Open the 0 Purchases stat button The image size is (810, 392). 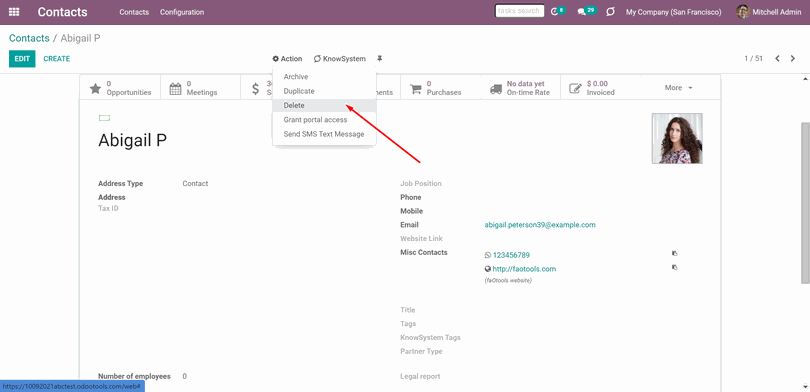point(441,88)
